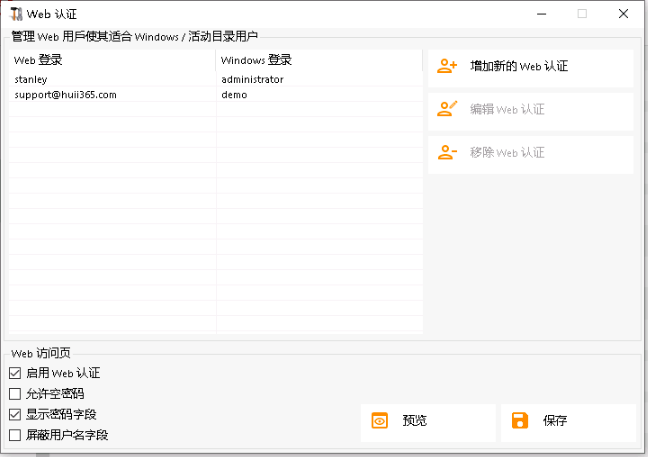Click the edit user pencil icon
This screenshot has width=648, height=457.
coord(447,110)
